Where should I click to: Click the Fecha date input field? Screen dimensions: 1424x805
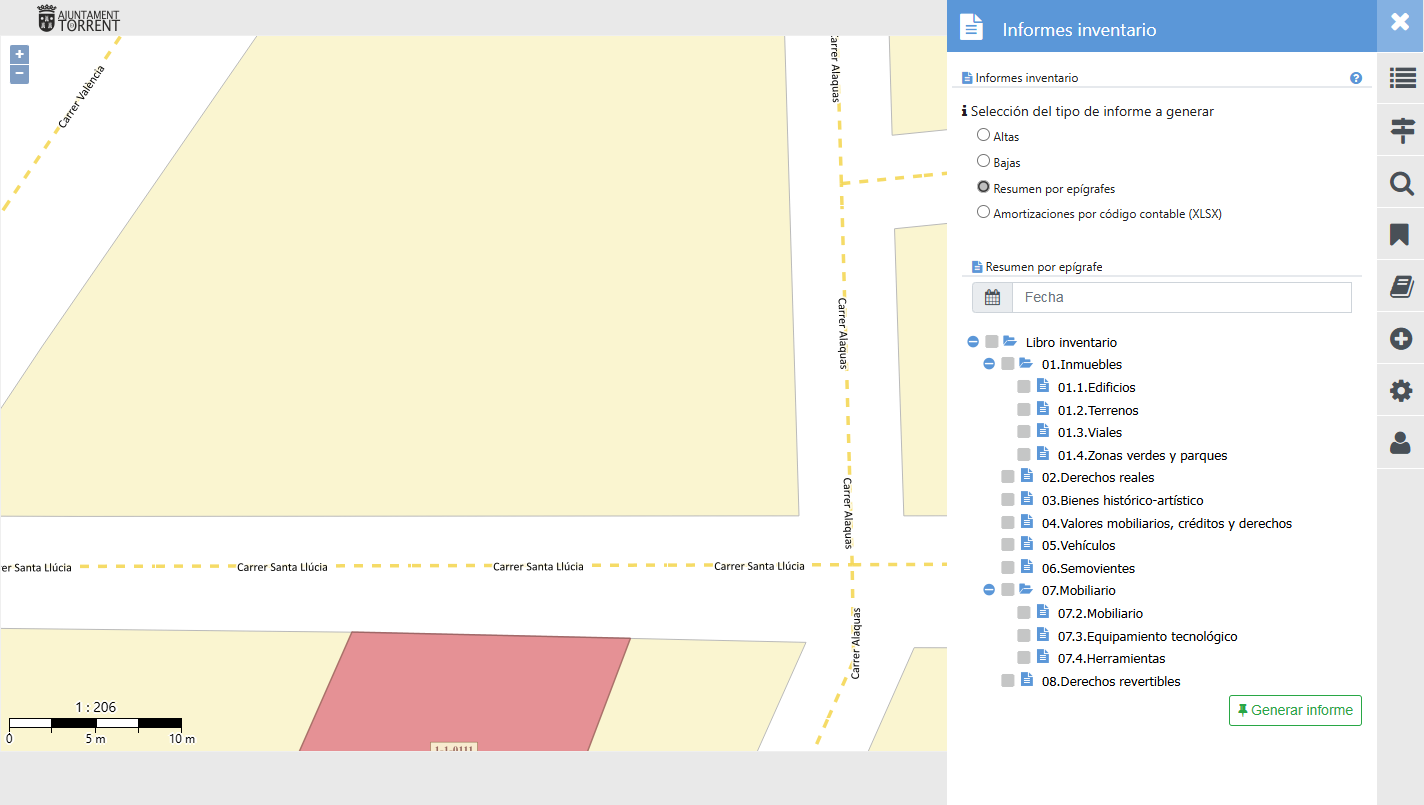coord(1180,297)
